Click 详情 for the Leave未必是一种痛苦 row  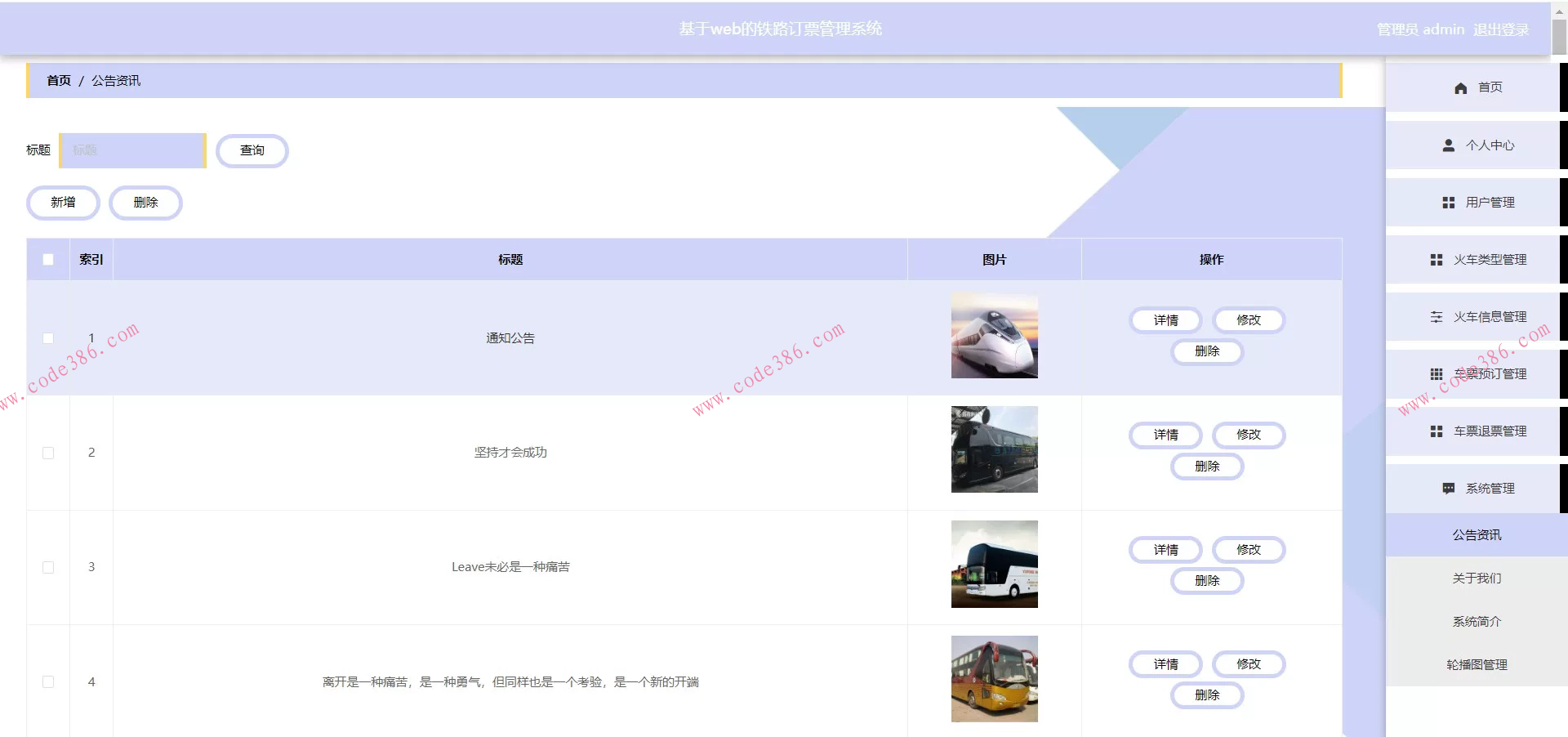[1165, 550]
